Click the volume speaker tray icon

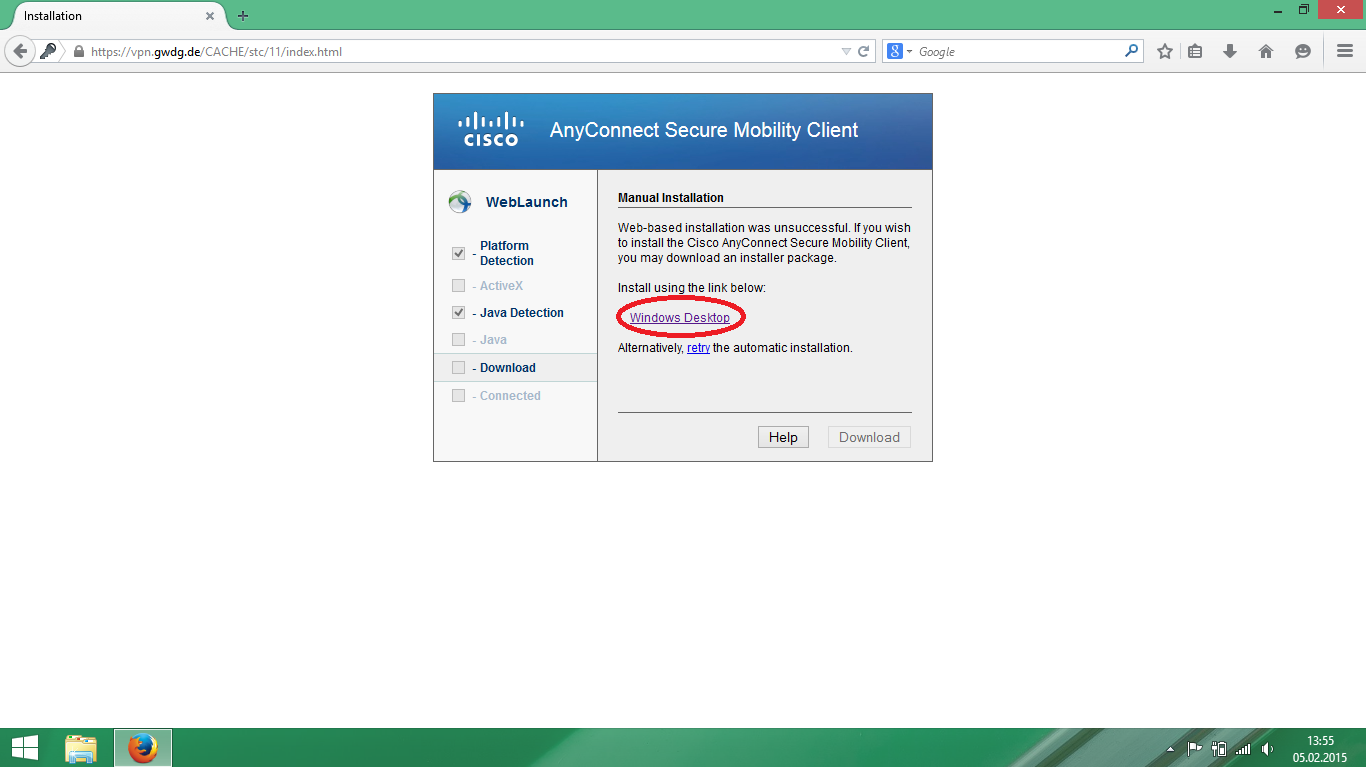click(x=1268, y=748)
